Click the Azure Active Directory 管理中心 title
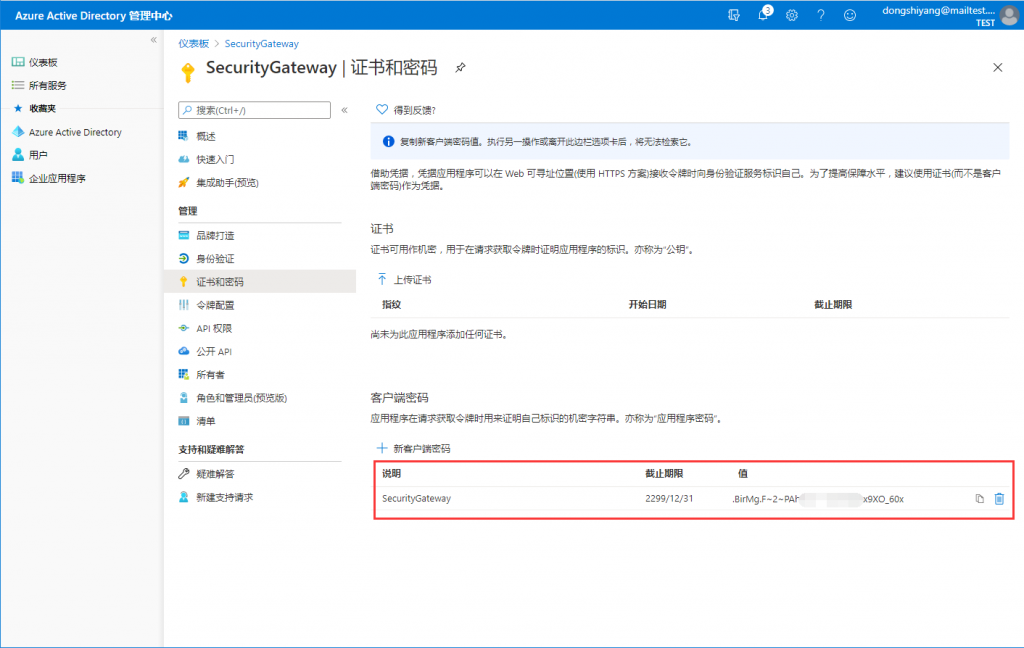 93,16
